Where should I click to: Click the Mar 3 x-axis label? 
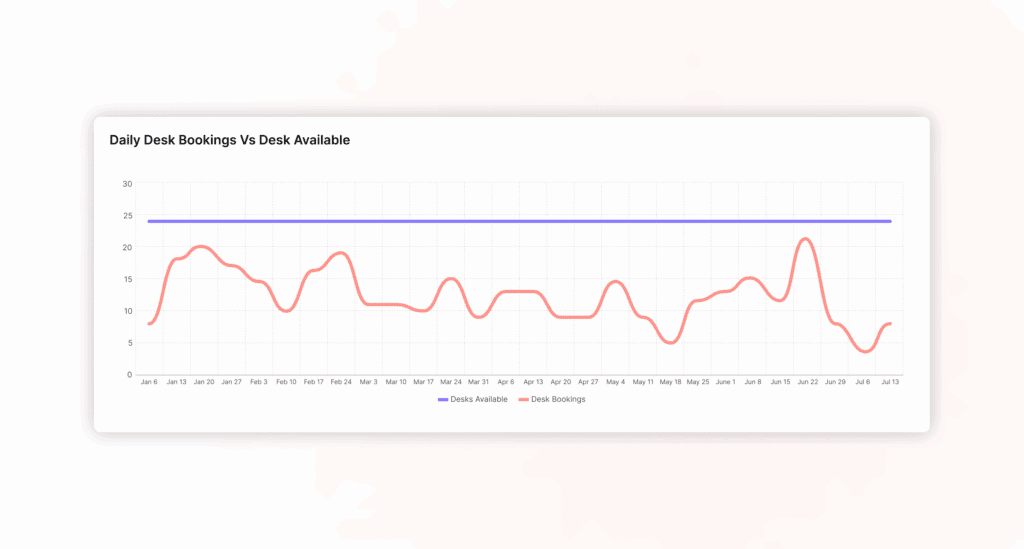tap(368, 382)
